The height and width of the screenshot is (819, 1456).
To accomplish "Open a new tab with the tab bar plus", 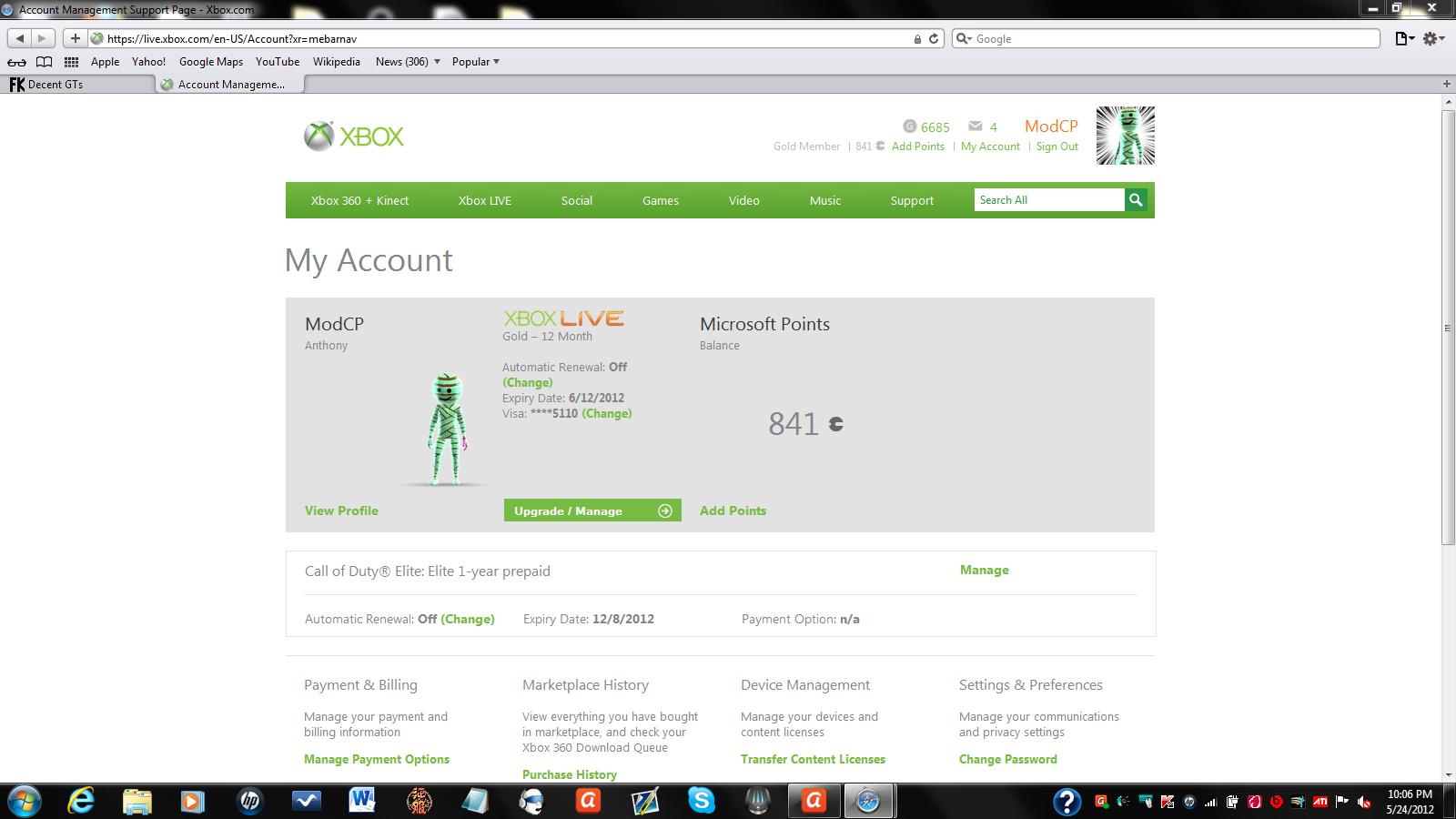I will (1447, 84).
